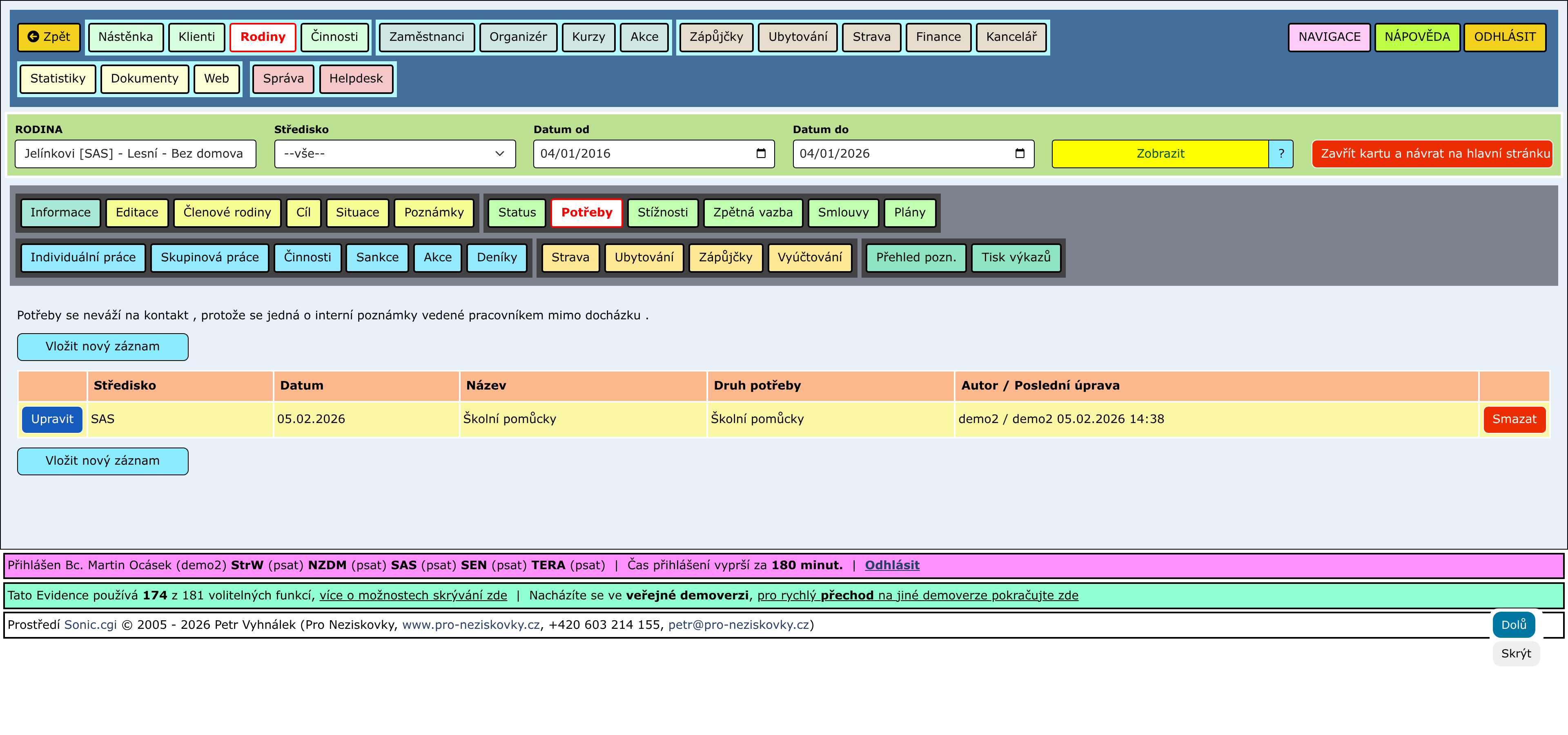Click the Odhlásit link in pink bar
This screenshot has height=735, width=1568.
click(892, 565)
